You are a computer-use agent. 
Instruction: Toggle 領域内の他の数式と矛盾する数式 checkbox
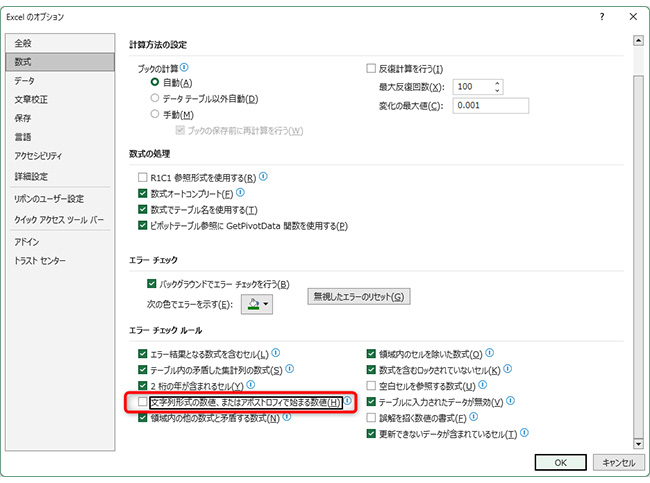pyautogui.click(x=143, y=417)
